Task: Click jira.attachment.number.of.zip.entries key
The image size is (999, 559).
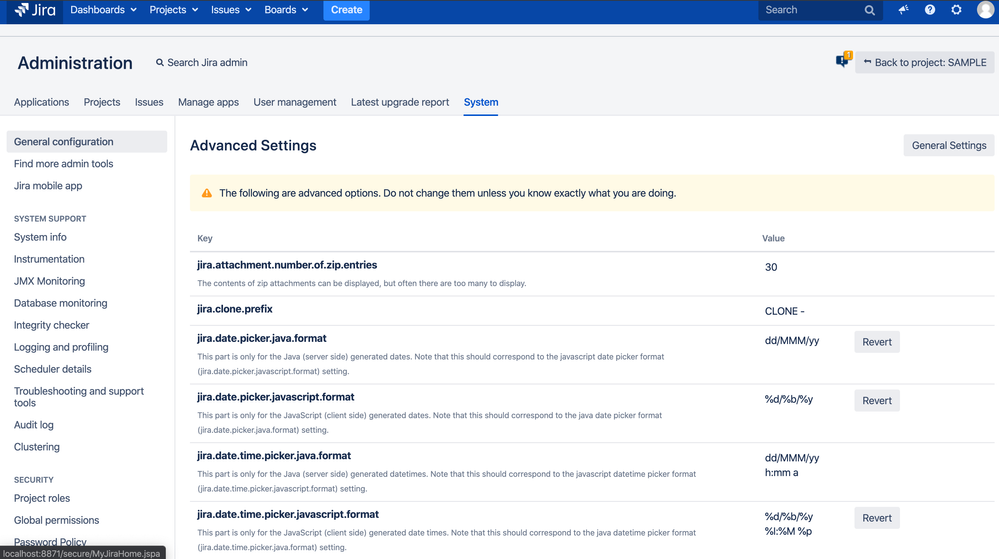Action: pyautogui.click(x=287, y=265)
